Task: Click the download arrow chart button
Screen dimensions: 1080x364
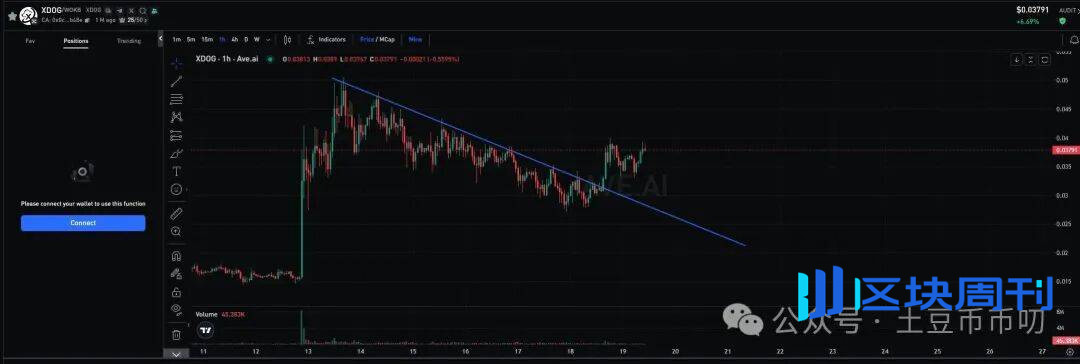Action: [1017, 60]
